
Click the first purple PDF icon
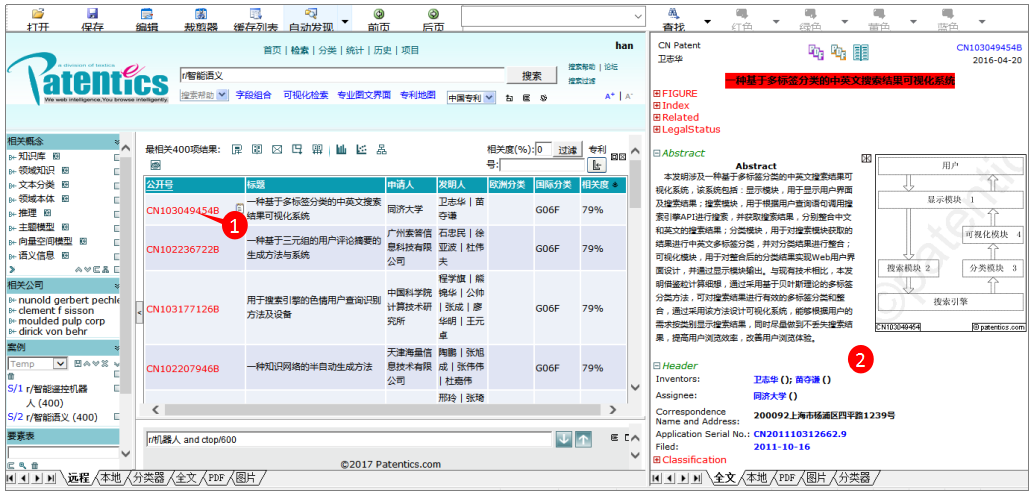coord(815,52)
